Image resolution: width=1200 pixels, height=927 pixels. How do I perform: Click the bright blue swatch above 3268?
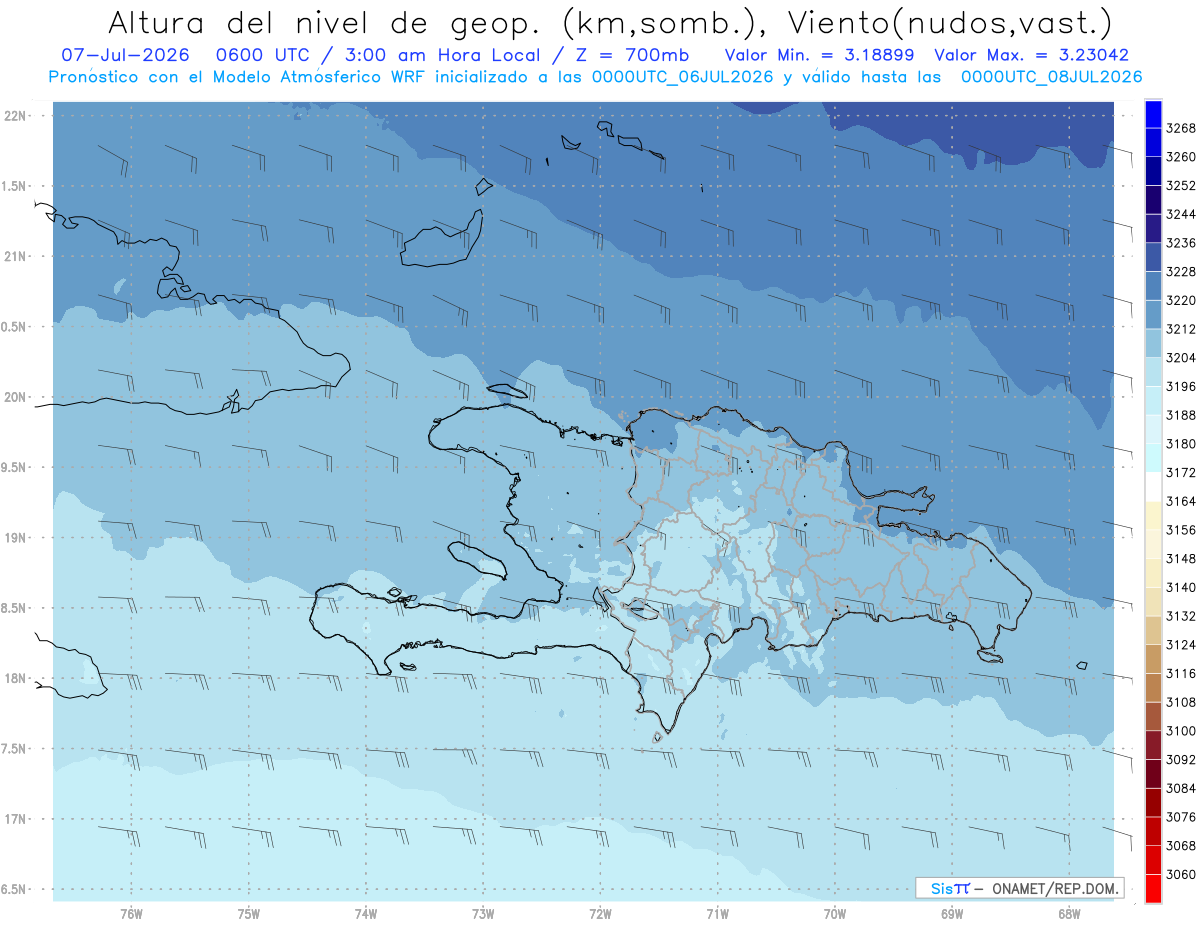1153,114
